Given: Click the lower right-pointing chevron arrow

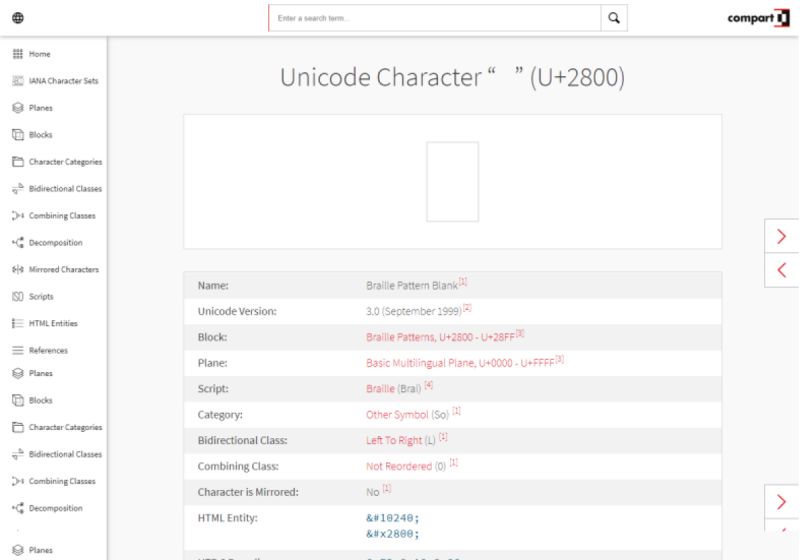Looking at the screenshot, I should 781,502.
